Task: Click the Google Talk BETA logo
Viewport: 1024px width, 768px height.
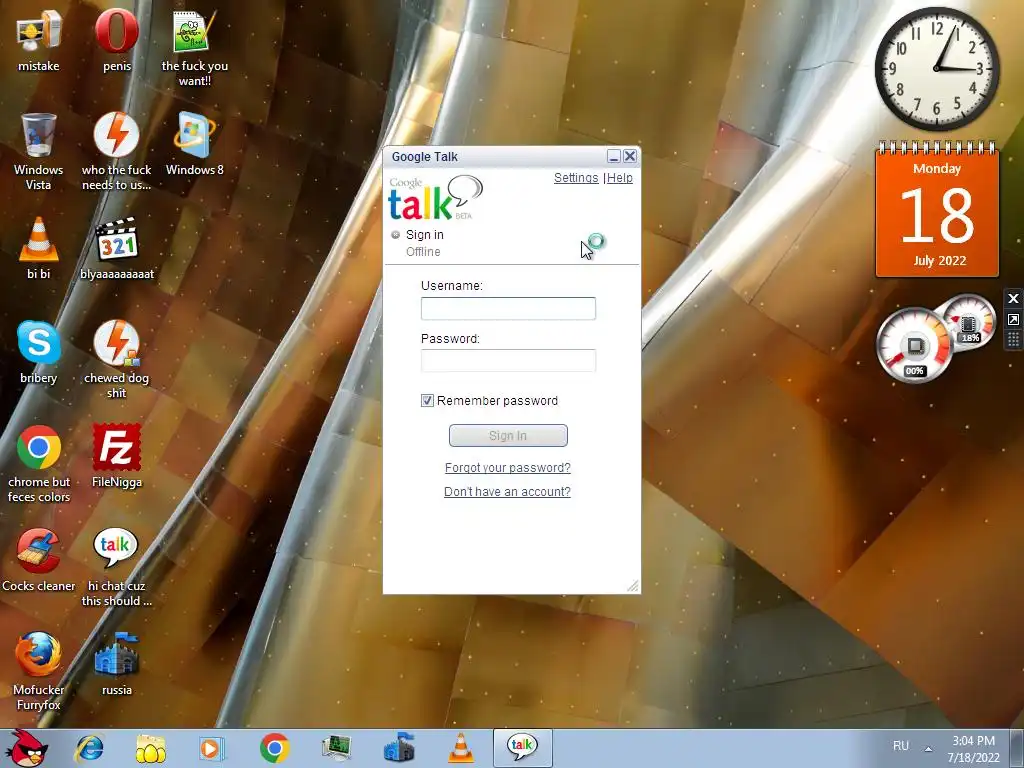Action: tap(436, 199)
